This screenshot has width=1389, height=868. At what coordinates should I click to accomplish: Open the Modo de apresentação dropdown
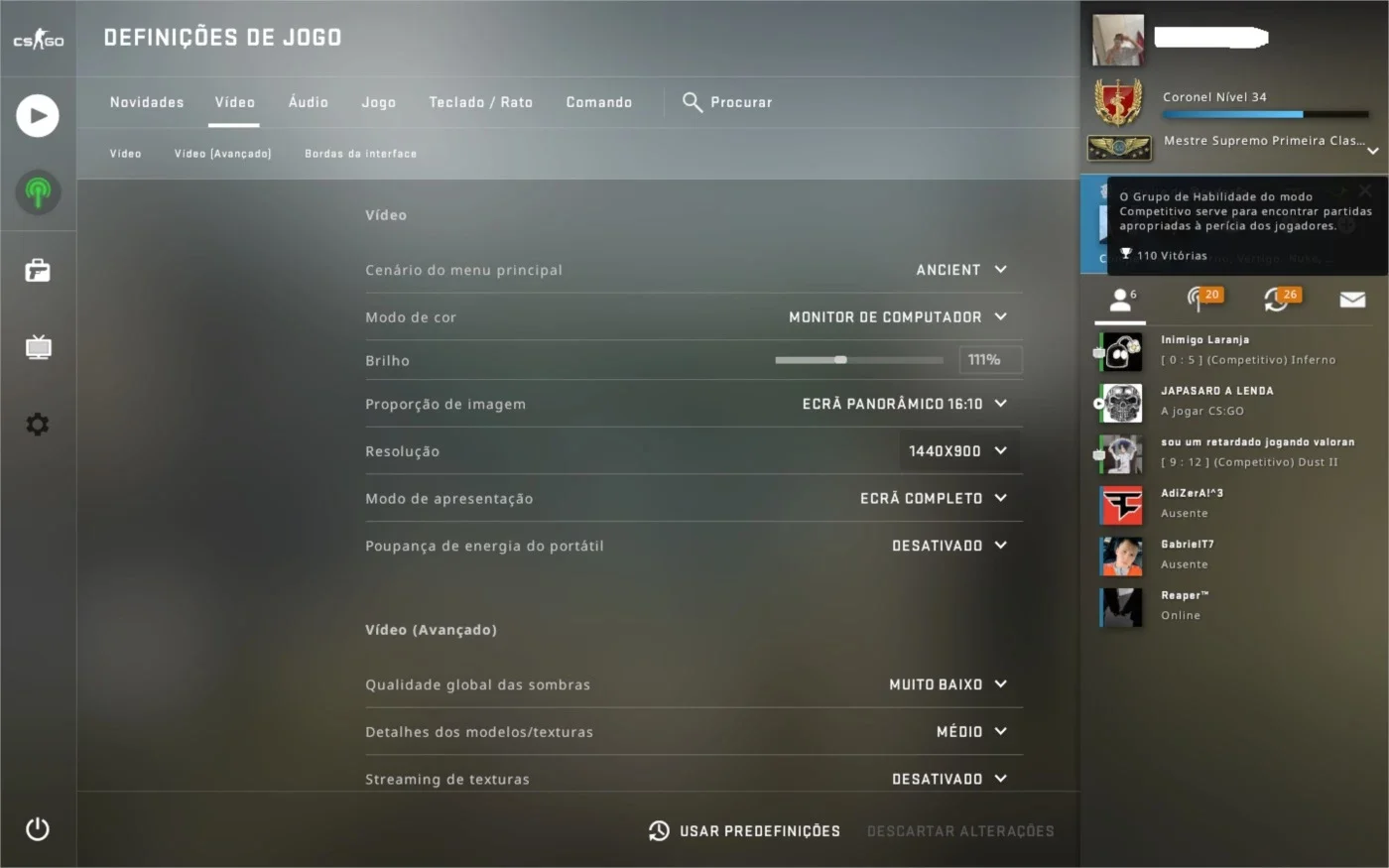point(934,498)
